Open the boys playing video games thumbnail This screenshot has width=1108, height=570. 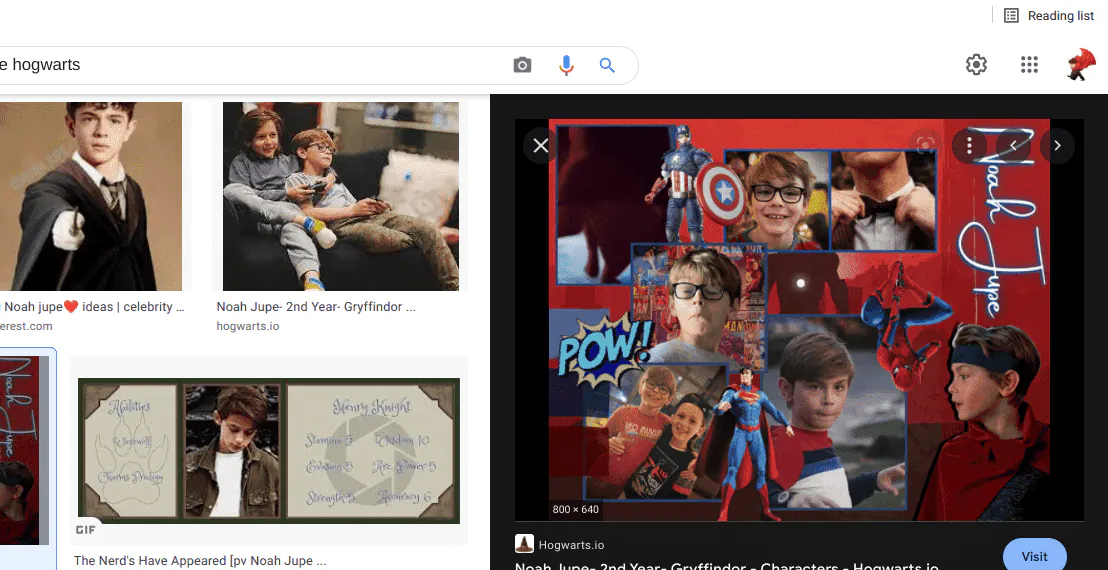click(341, 196)
